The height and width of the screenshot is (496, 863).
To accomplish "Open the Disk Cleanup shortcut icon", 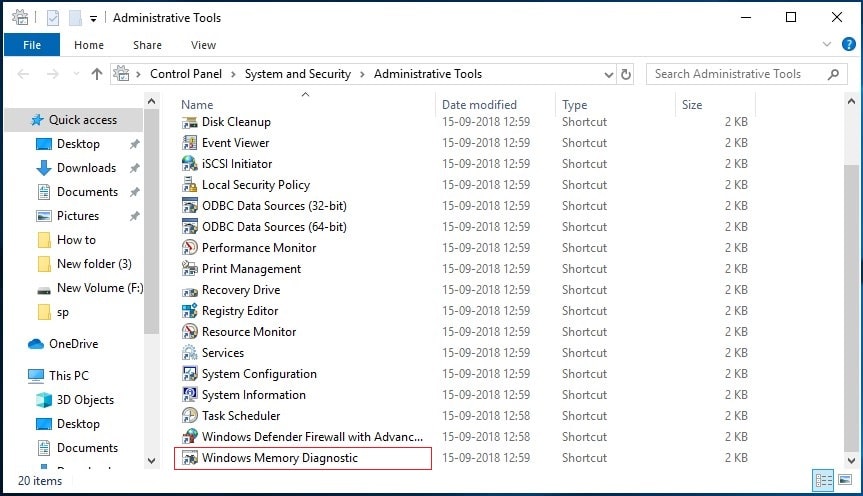I will 189,122.
